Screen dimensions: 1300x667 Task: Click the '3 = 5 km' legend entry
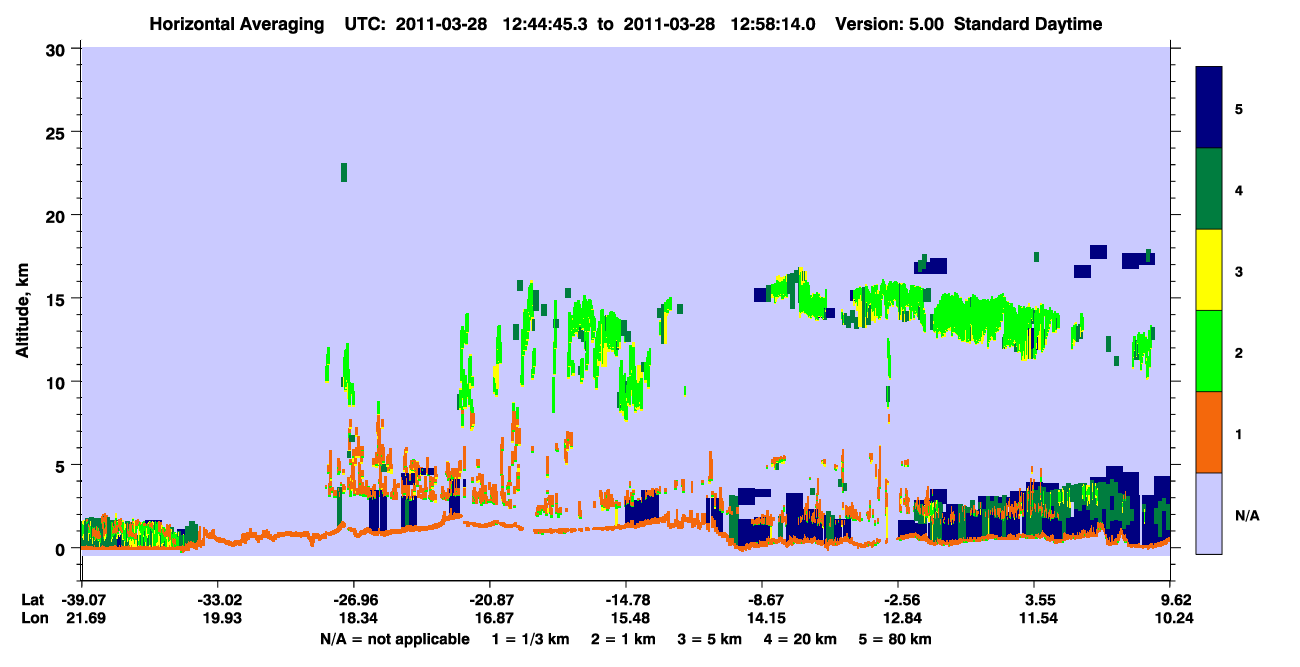pos(712,639)
